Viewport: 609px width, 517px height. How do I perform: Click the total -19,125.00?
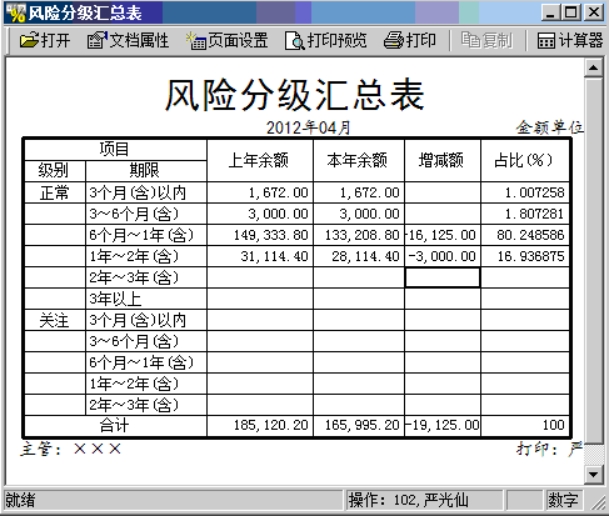(x=442, y=425)
